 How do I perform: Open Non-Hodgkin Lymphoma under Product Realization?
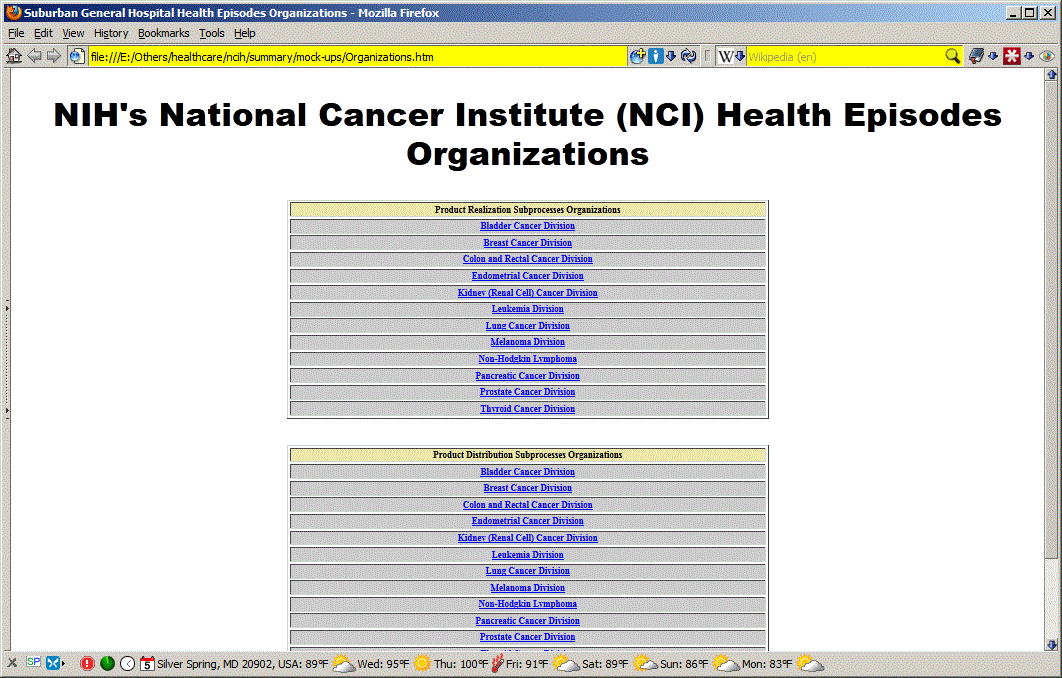pyautogui.click(x=528, y=359)
